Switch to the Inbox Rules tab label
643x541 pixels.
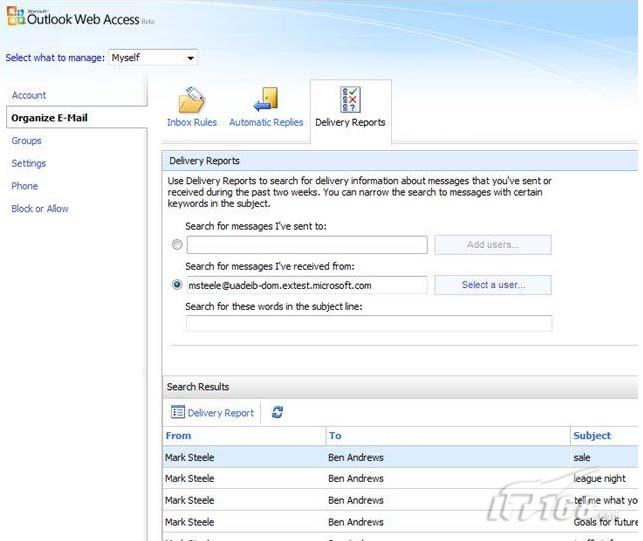pos(192,122)
